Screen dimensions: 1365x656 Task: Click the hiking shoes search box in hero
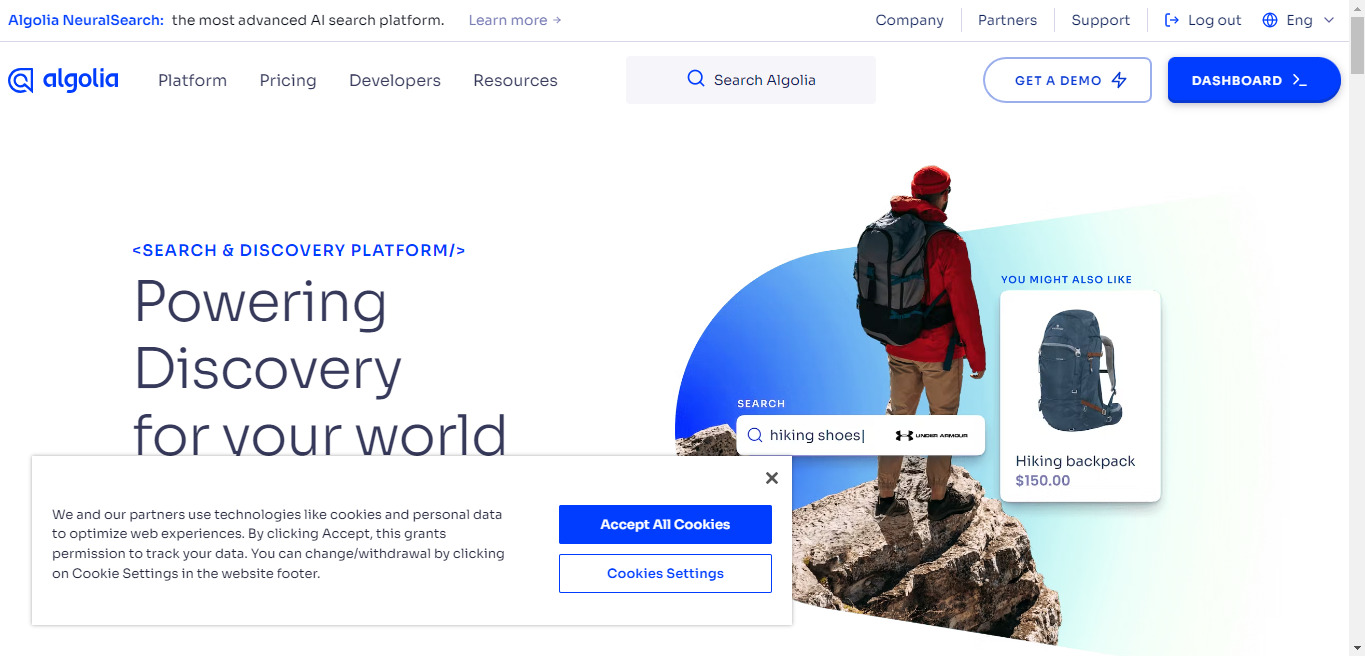coord(861,435)
